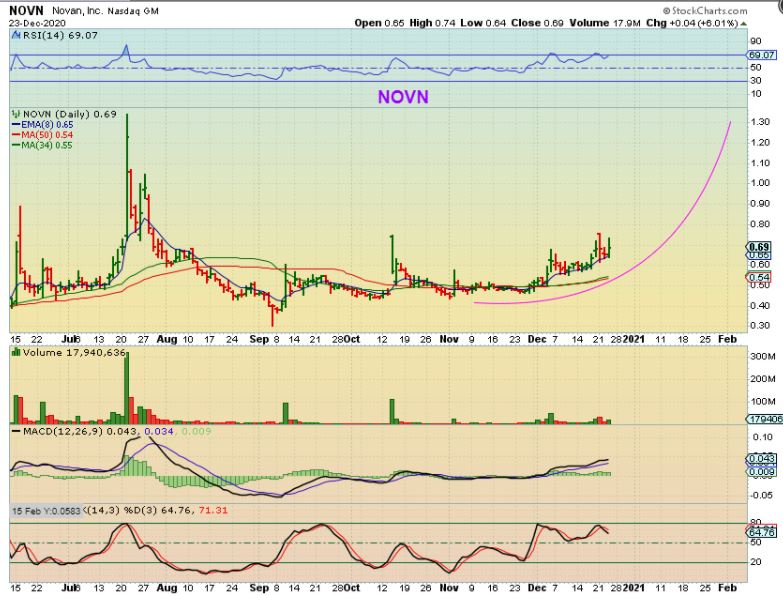Click Sep label on the price panel date axis

click(x=259, y=339)
